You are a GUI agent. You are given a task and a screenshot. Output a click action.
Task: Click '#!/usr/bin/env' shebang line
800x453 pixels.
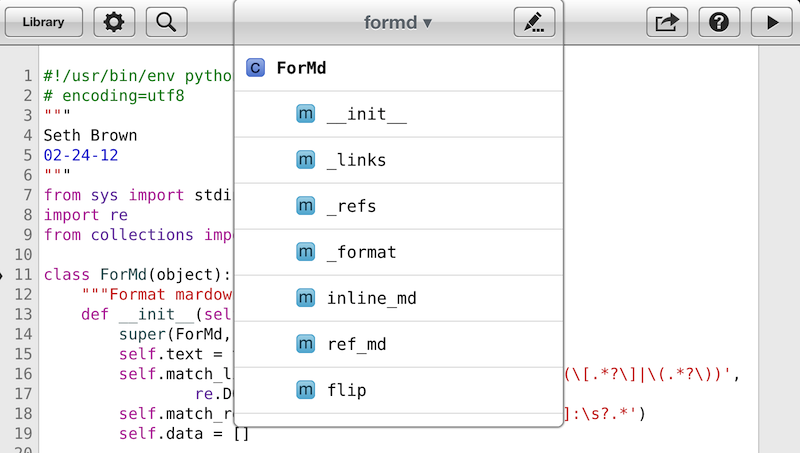coord(138,76)
